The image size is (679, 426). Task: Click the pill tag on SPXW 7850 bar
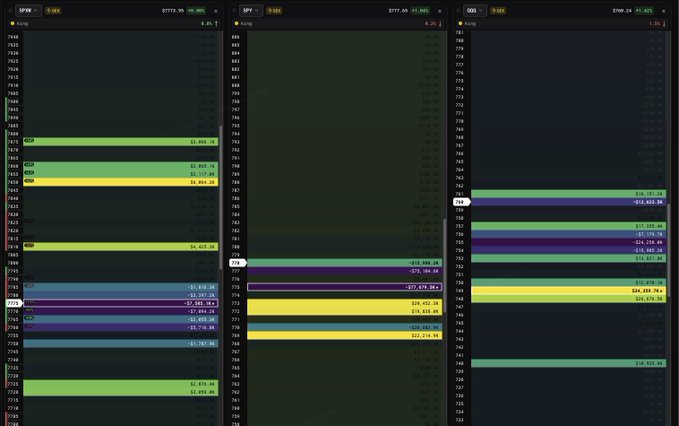click(x=29, y=181)
